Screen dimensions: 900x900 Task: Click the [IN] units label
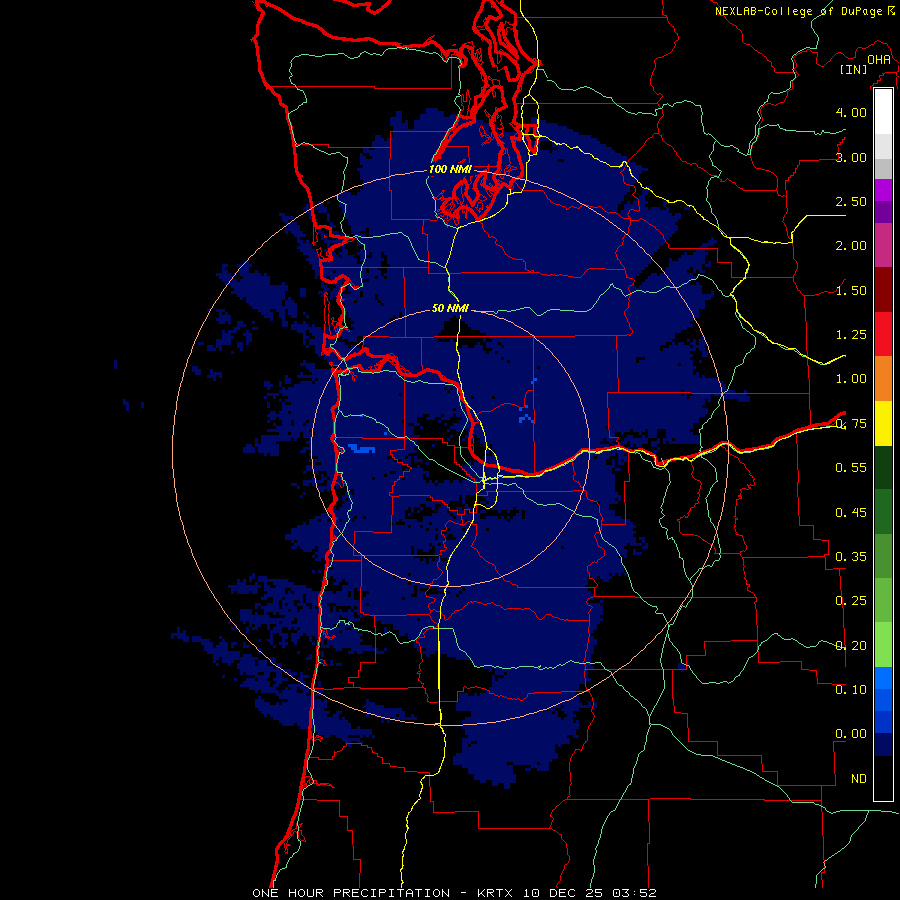click(x=854, y=69)
